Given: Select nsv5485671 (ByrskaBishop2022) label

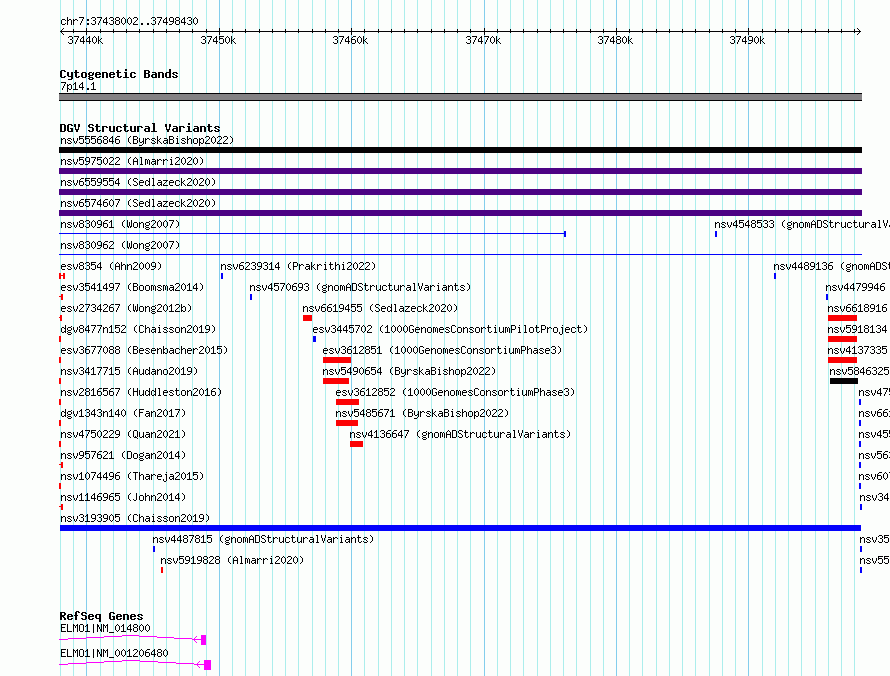Looking at the screenshot, I should tap(422, 413).
